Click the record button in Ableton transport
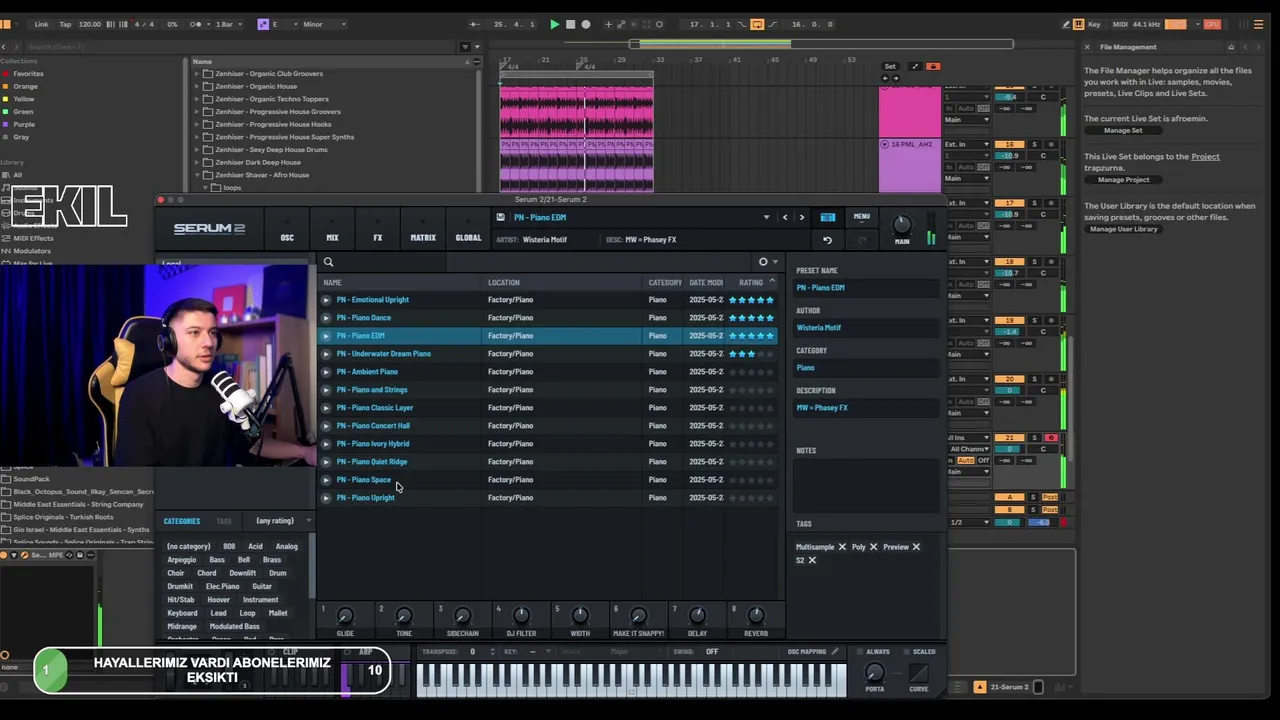This screenshot has height=720, width=1280. pyautogui.click(x=586, y=24)
